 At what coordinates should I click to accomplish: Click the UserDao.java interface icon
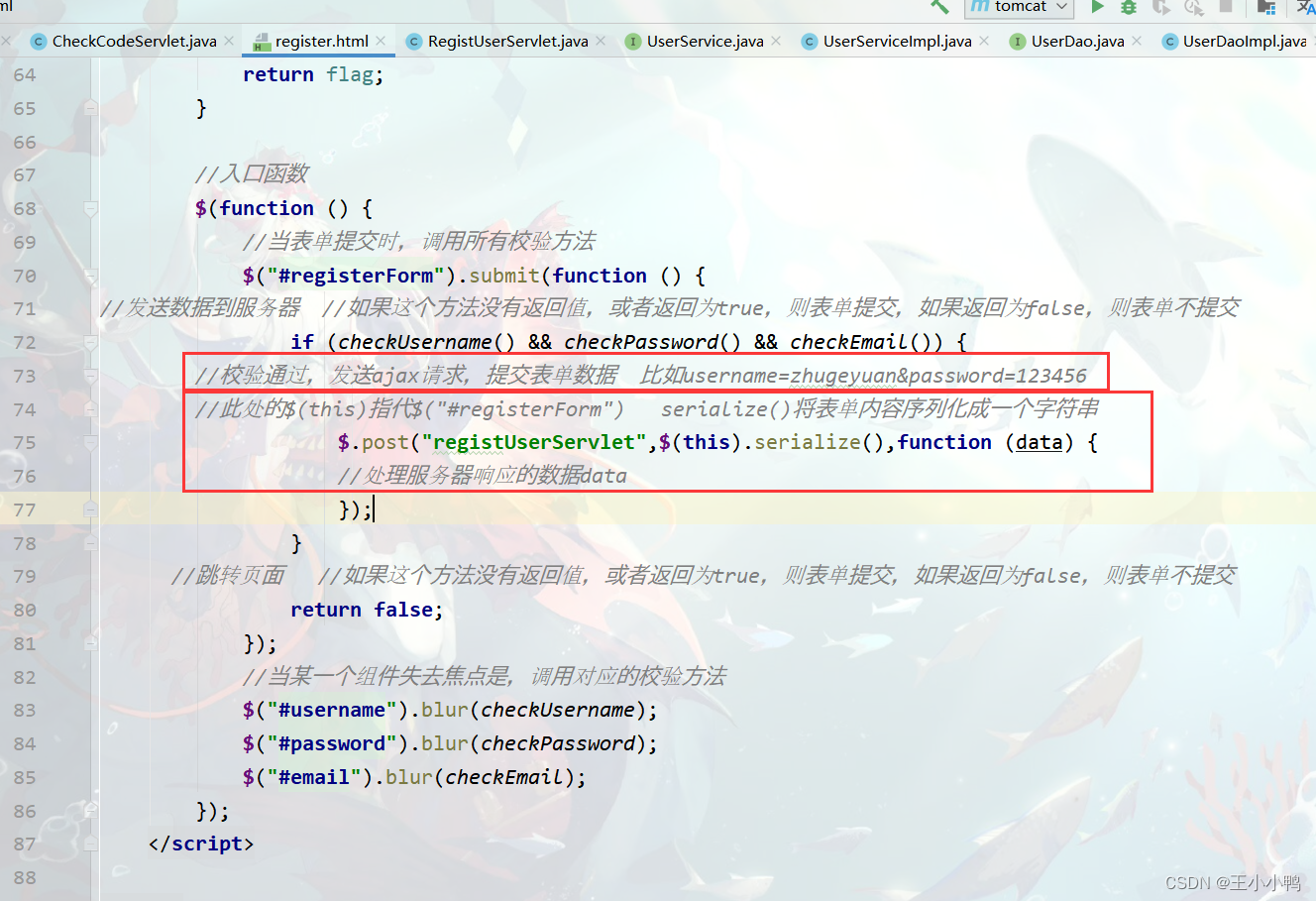1018,42
